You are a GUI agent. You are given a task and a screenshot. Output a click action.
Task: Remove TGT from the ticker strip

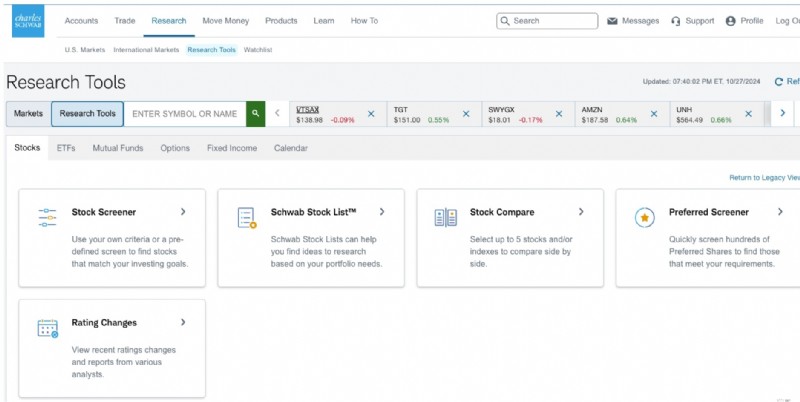(x=466, y=114)
